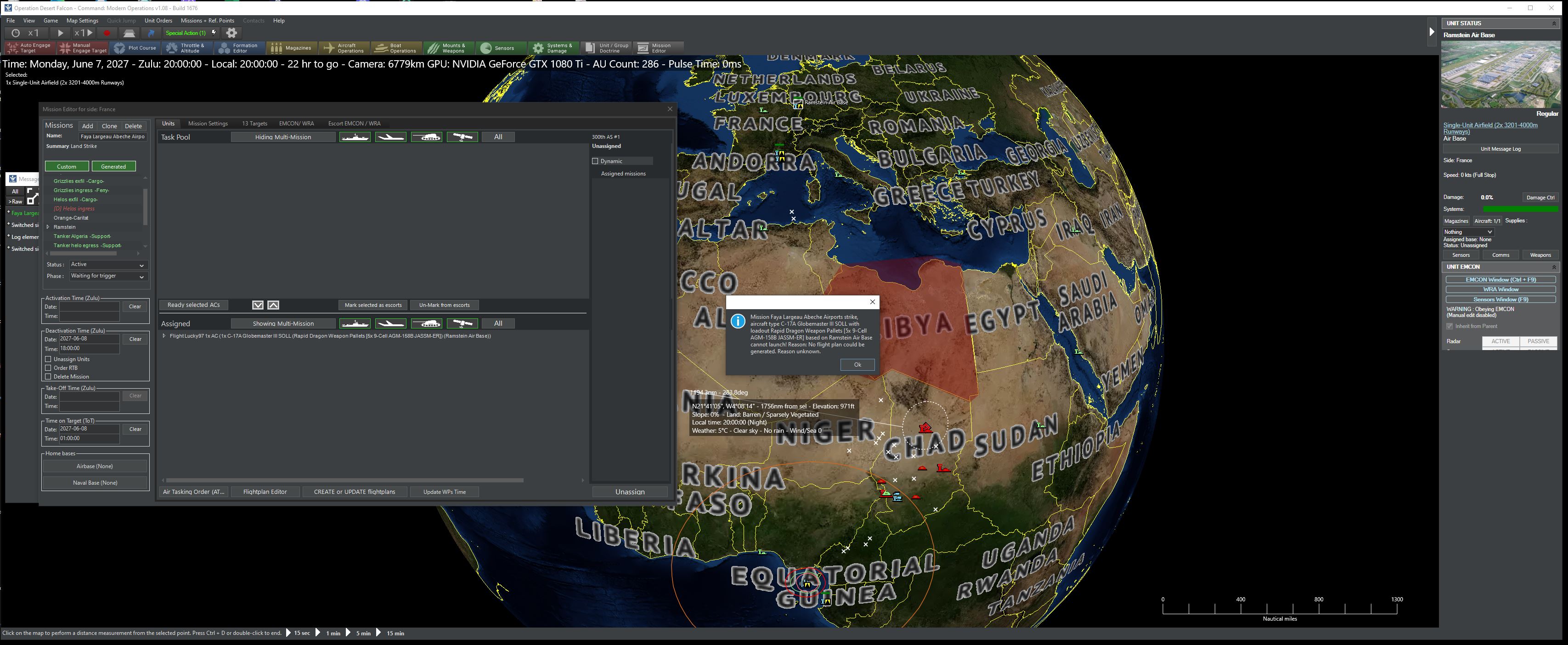This screenshot has width=1568, height=645.
Task: Open the Single-Unit Airfield database link
Action: pos(1490,129)
